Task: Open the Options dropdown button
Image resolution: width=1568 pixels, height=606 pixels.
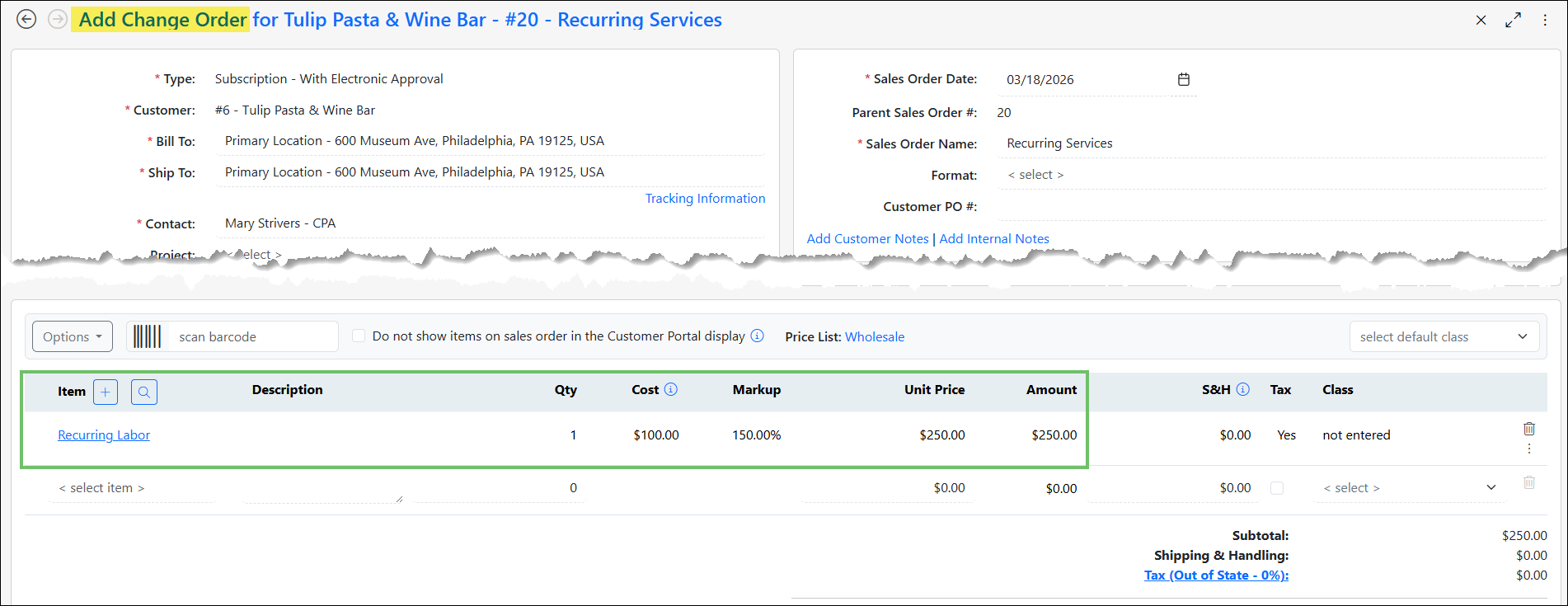Action: (73, 336)
